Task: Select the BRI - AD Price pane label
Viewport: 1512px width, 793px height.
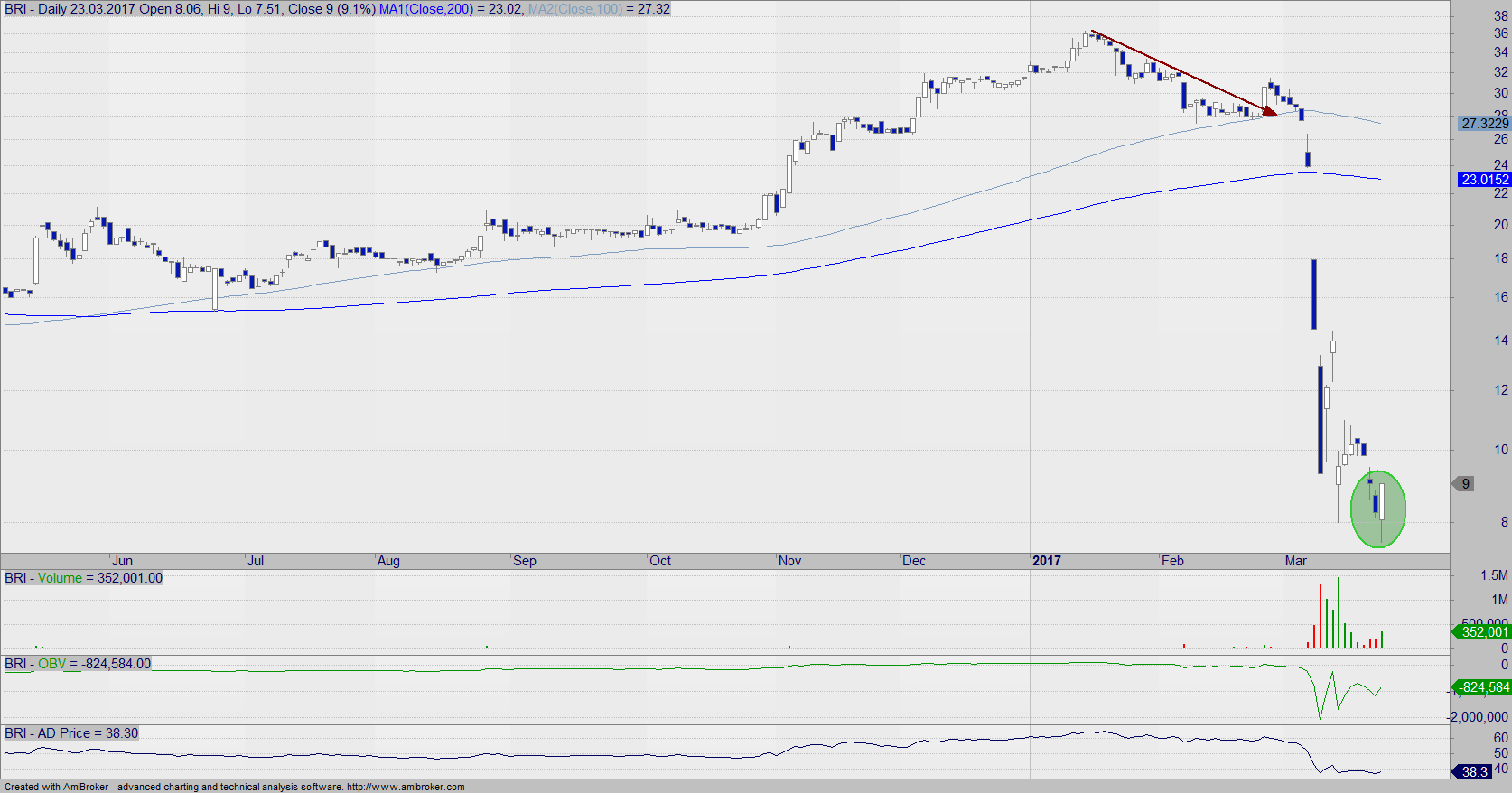Action: click(71, 733)
